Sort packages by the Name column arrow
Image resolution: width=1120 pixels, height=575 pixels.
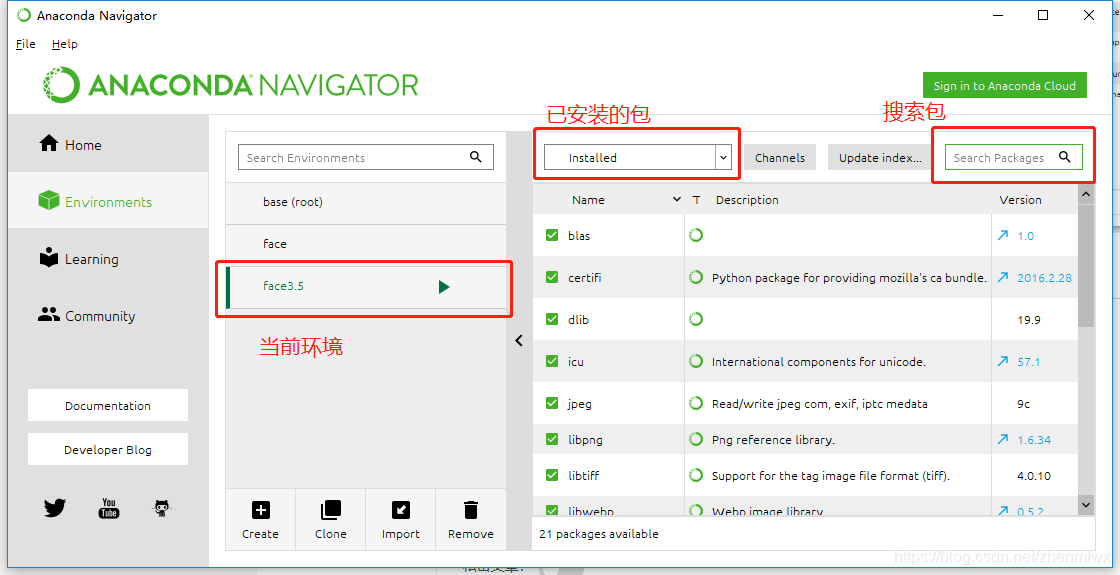point(676,199)
